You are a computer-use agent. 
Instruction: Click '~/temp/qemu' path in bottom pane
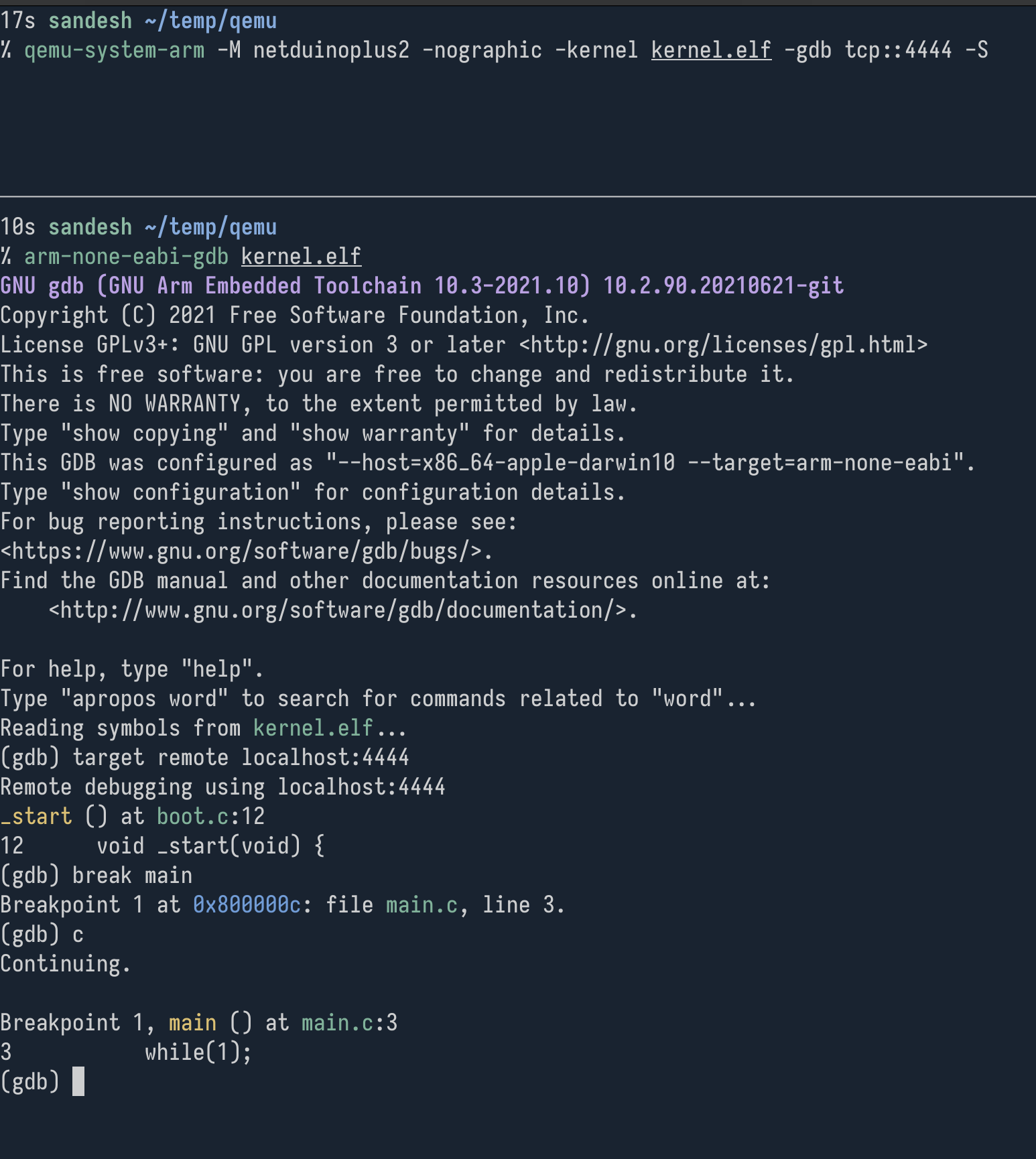point(210,227)
